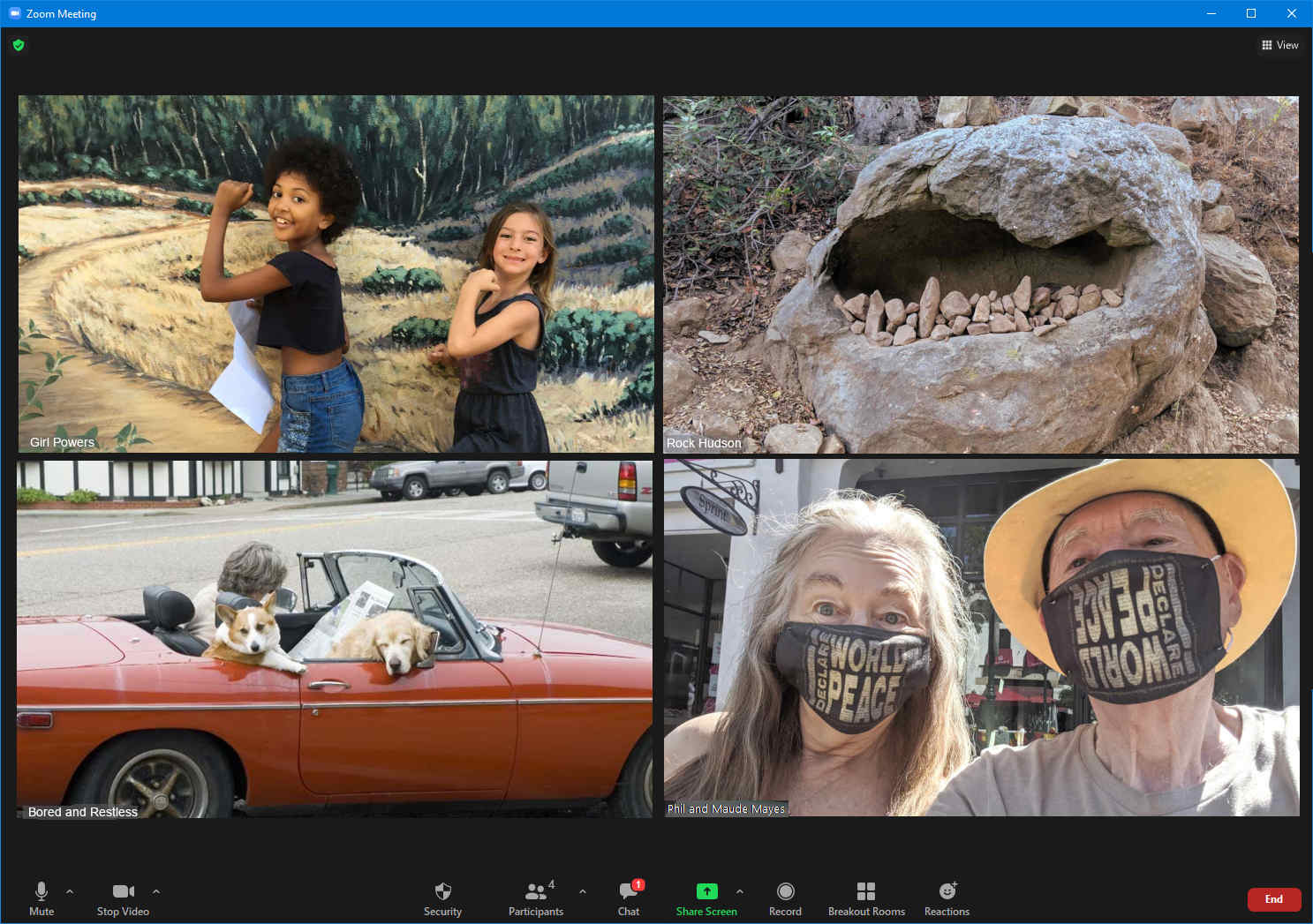Click the green Share Screen icon

707,891
